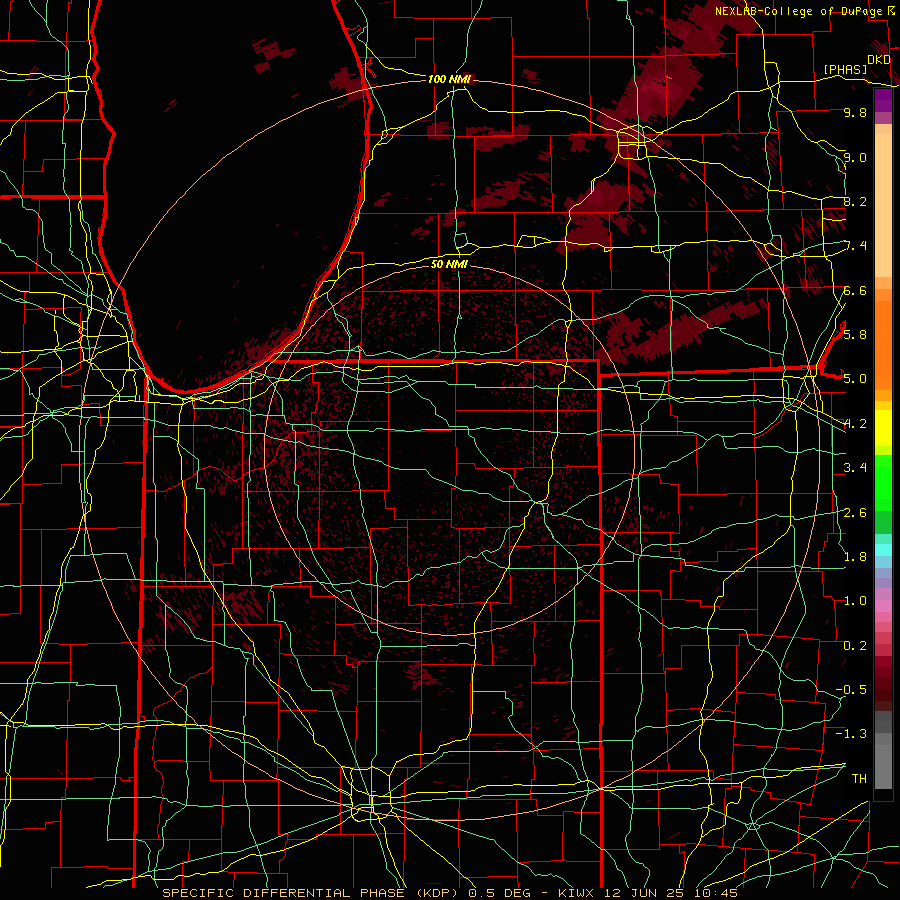Click the NEXLAB-College of DuPage label
This screenshot has height=900, width=900.
click(x=800, y=11)
